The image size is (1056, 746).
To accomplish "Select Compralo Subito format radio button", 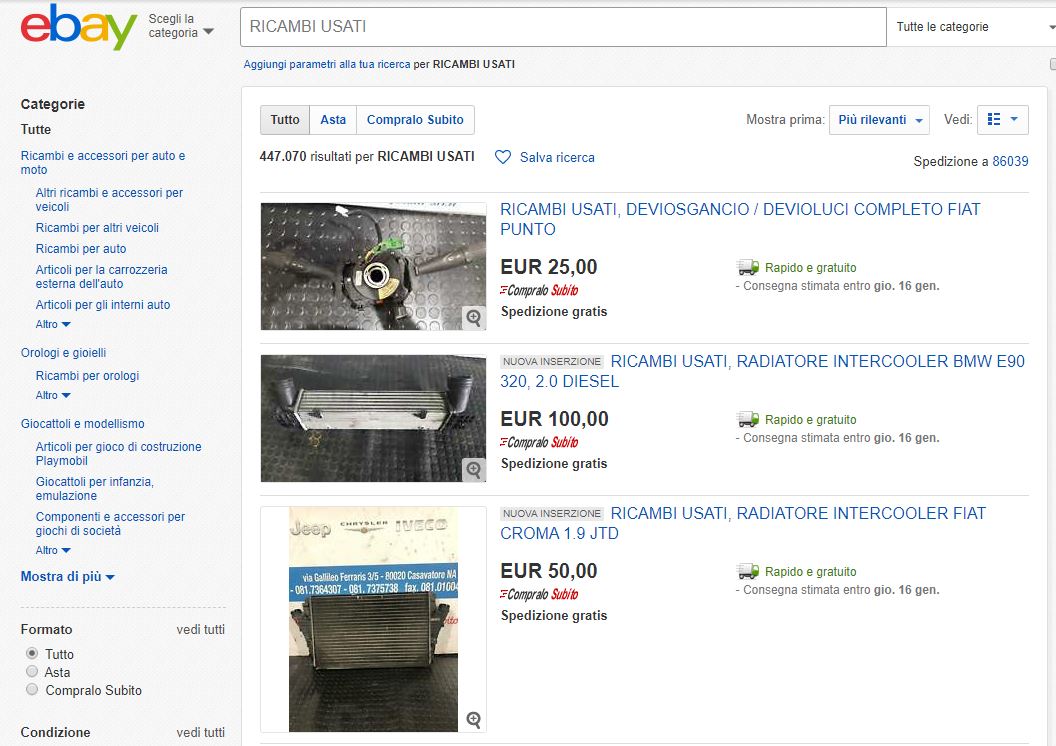I will click(x=32, y=689).
